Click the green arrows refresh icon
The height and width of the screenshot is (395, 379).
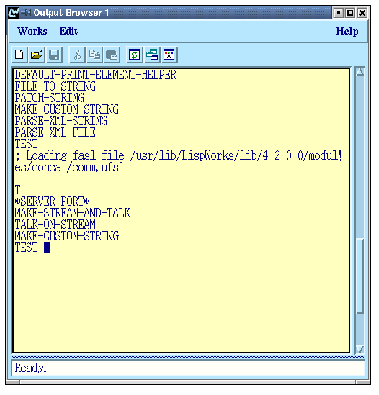(x=135, y=55)
